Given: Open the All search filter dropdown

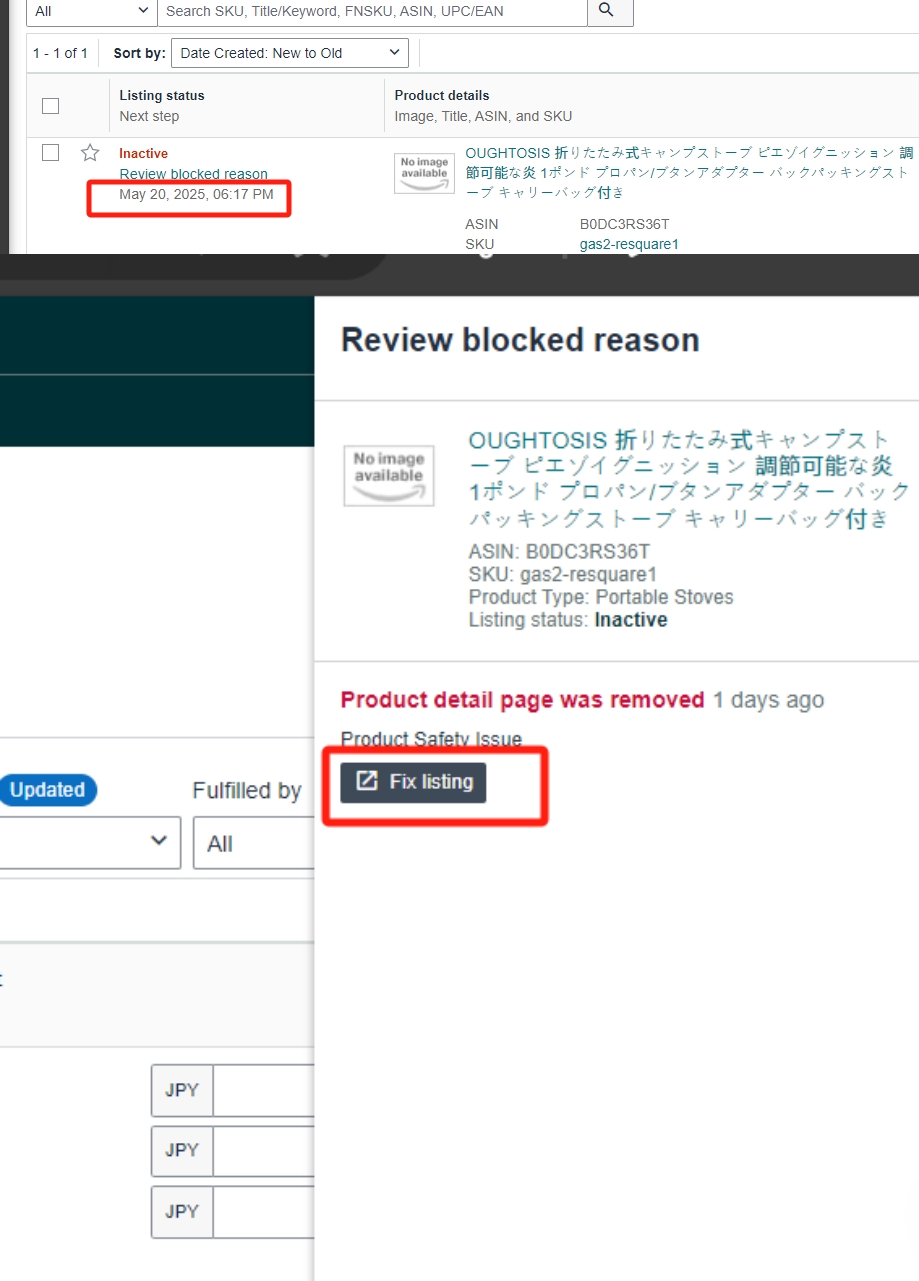Looking at the screenshot, I should (91, 11).
